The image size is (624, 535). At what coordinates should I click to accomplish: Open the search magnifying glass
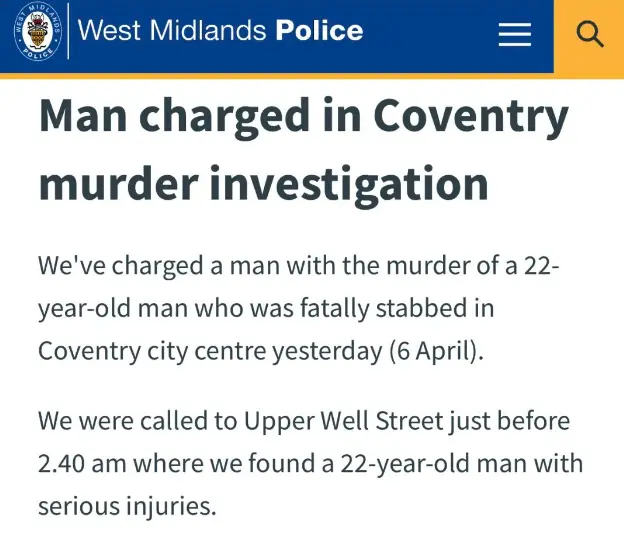[x=590, y=35]
